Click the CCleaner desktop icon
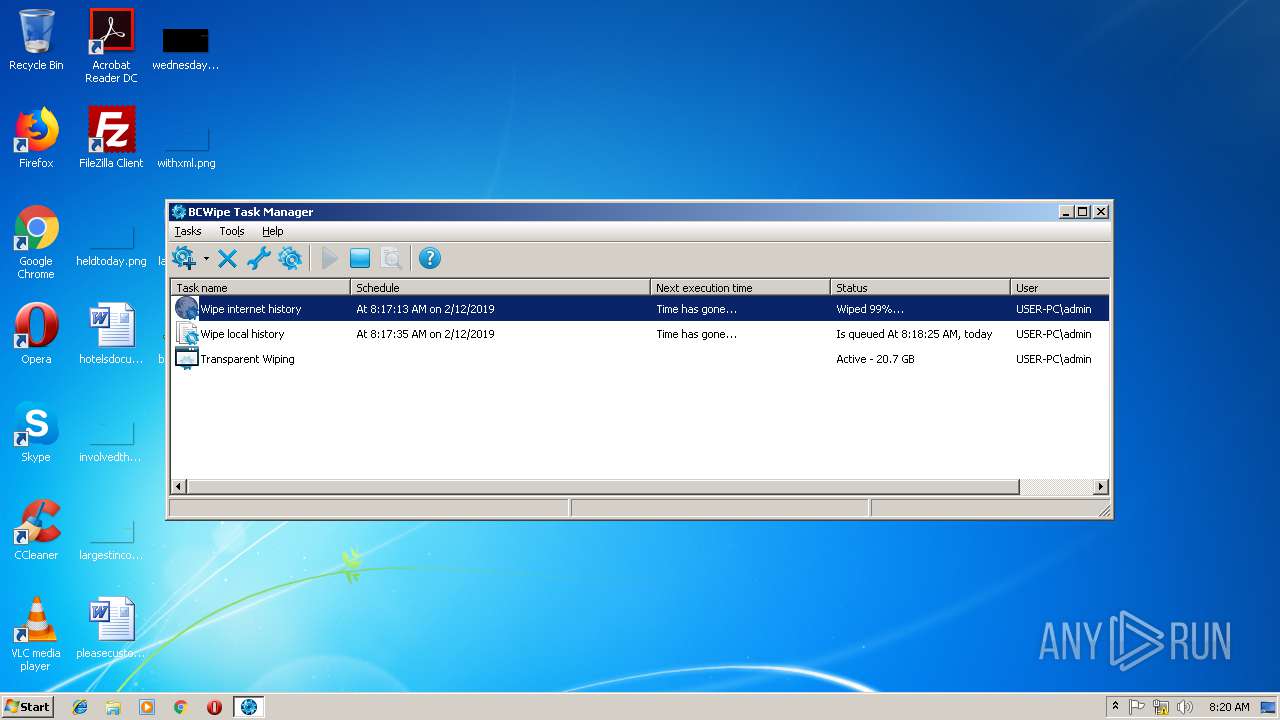This screenshot has height=720, width=1280. (x=36, y=530)
